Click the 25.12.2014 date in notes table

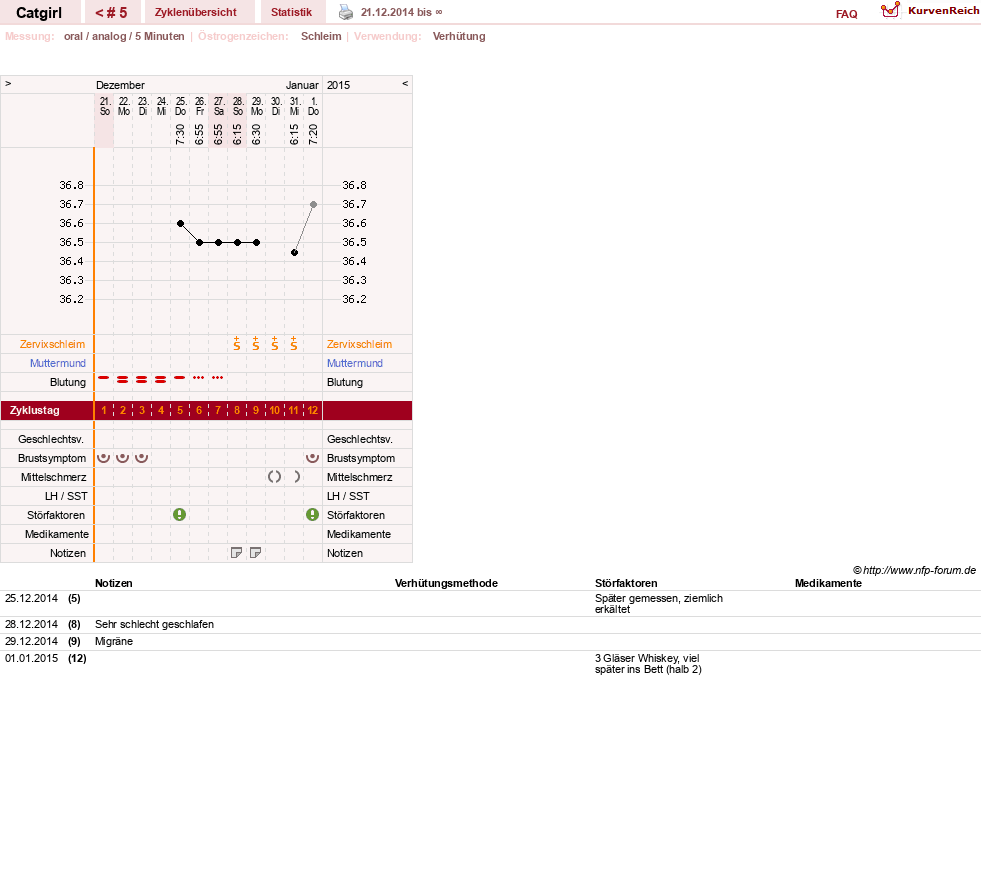(31, 598)
